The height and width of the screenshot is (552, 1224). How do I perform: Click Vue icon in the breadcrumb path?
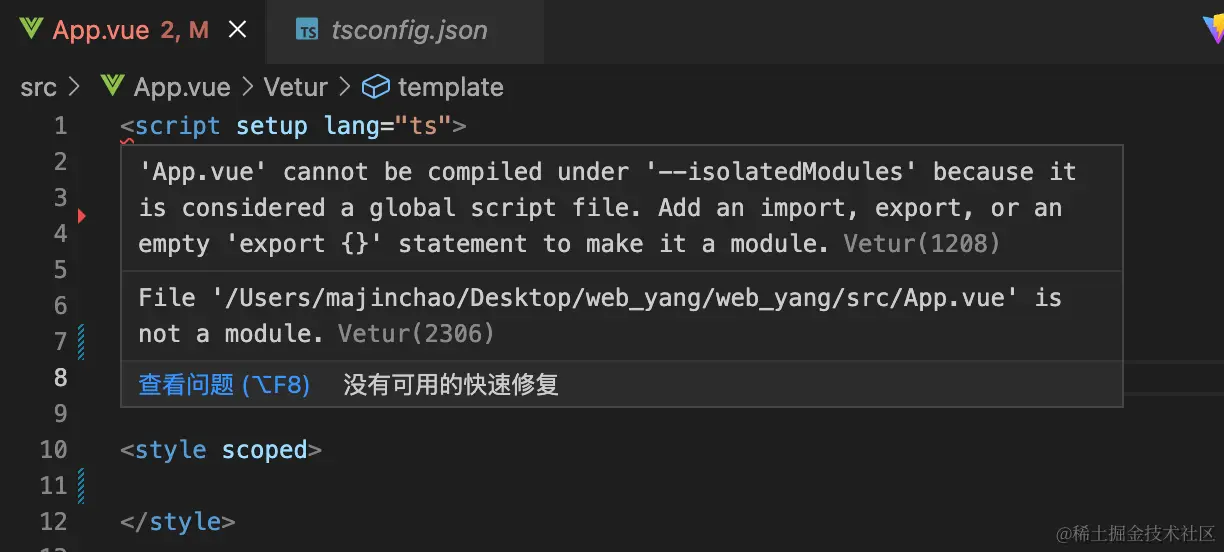pyautogui.click(x=112, y=87)
